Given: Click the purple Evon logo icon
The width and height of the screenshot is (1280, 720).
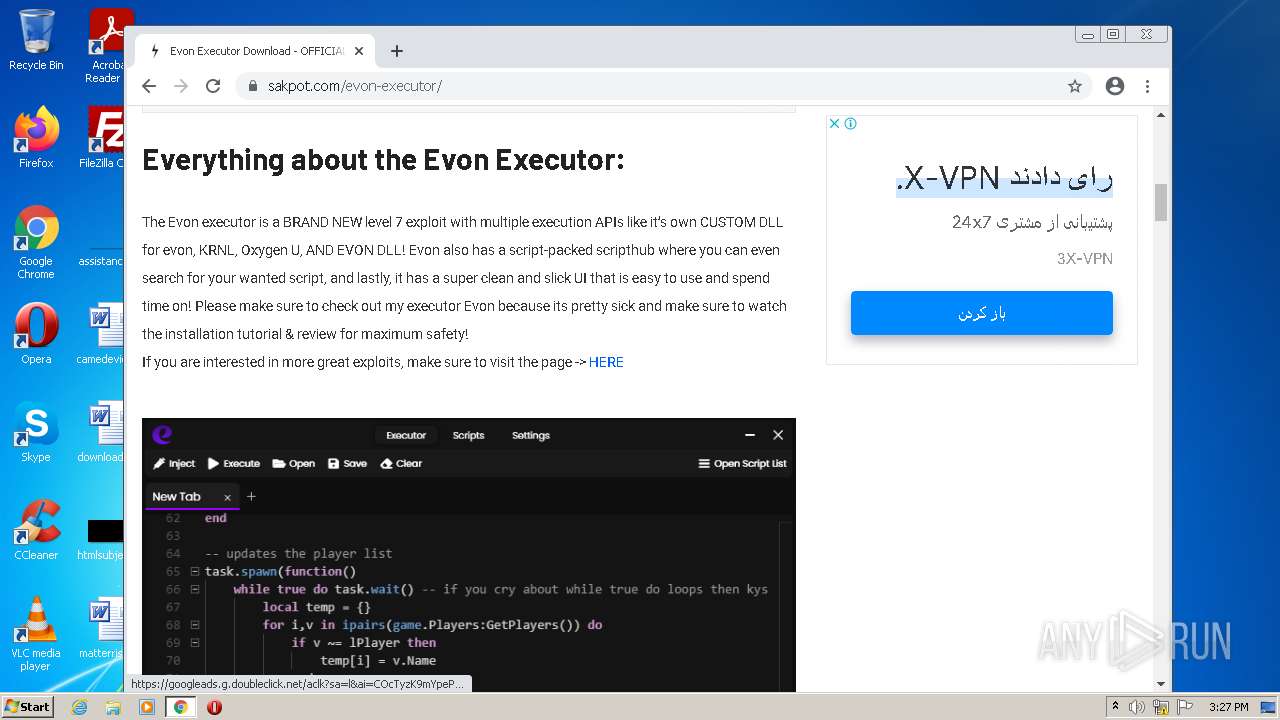Looking at the screenshot, I should [162, 435].
